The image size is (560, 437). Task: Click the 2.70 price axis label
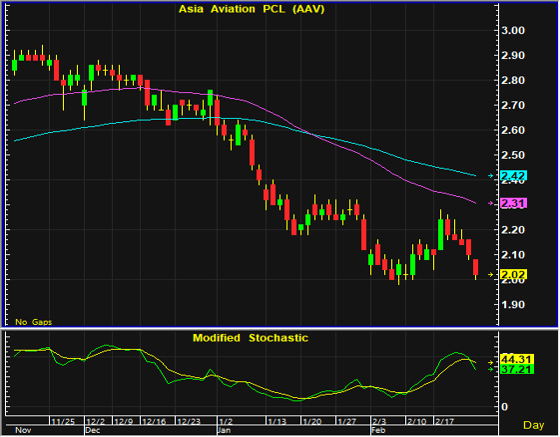tap(513, 105)
